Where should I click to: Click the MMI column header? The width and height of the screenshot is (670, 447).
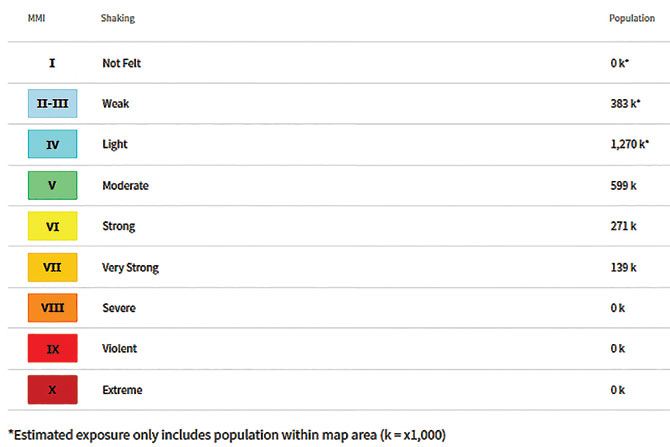tap(37, 19)
